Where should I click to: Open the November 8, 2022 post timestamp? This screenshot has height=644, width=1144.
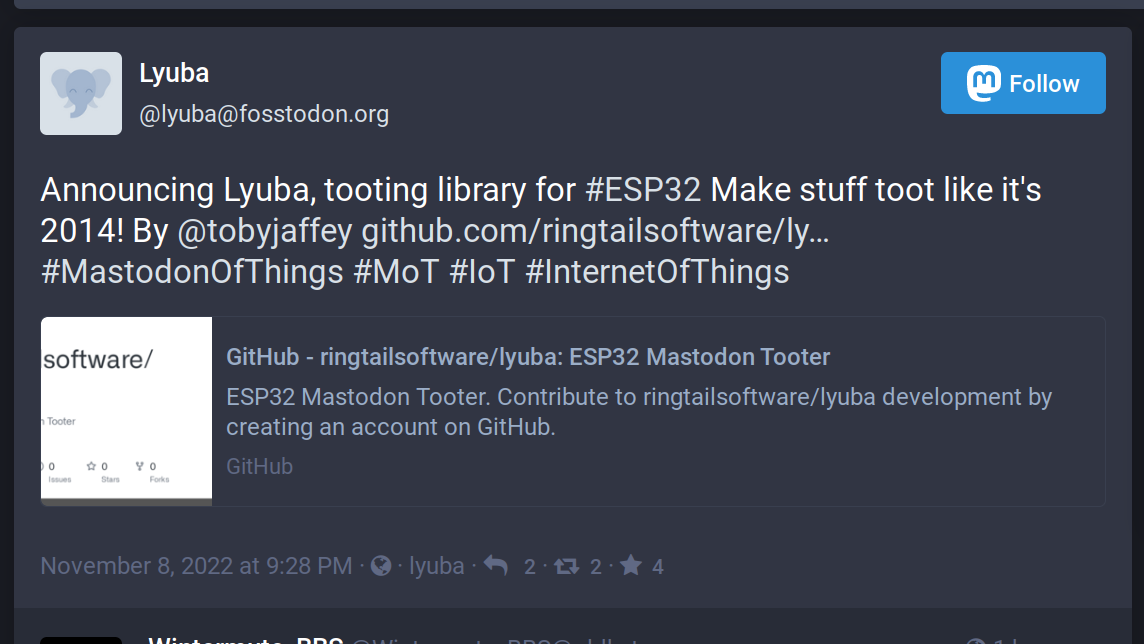coord(196,566)
